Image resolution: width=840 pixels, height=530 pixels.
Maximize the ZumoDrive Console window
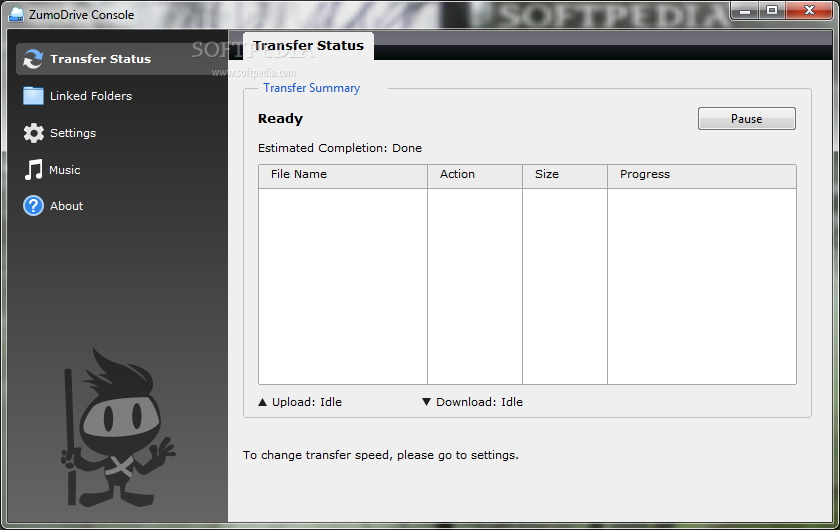tap(771, 10)
